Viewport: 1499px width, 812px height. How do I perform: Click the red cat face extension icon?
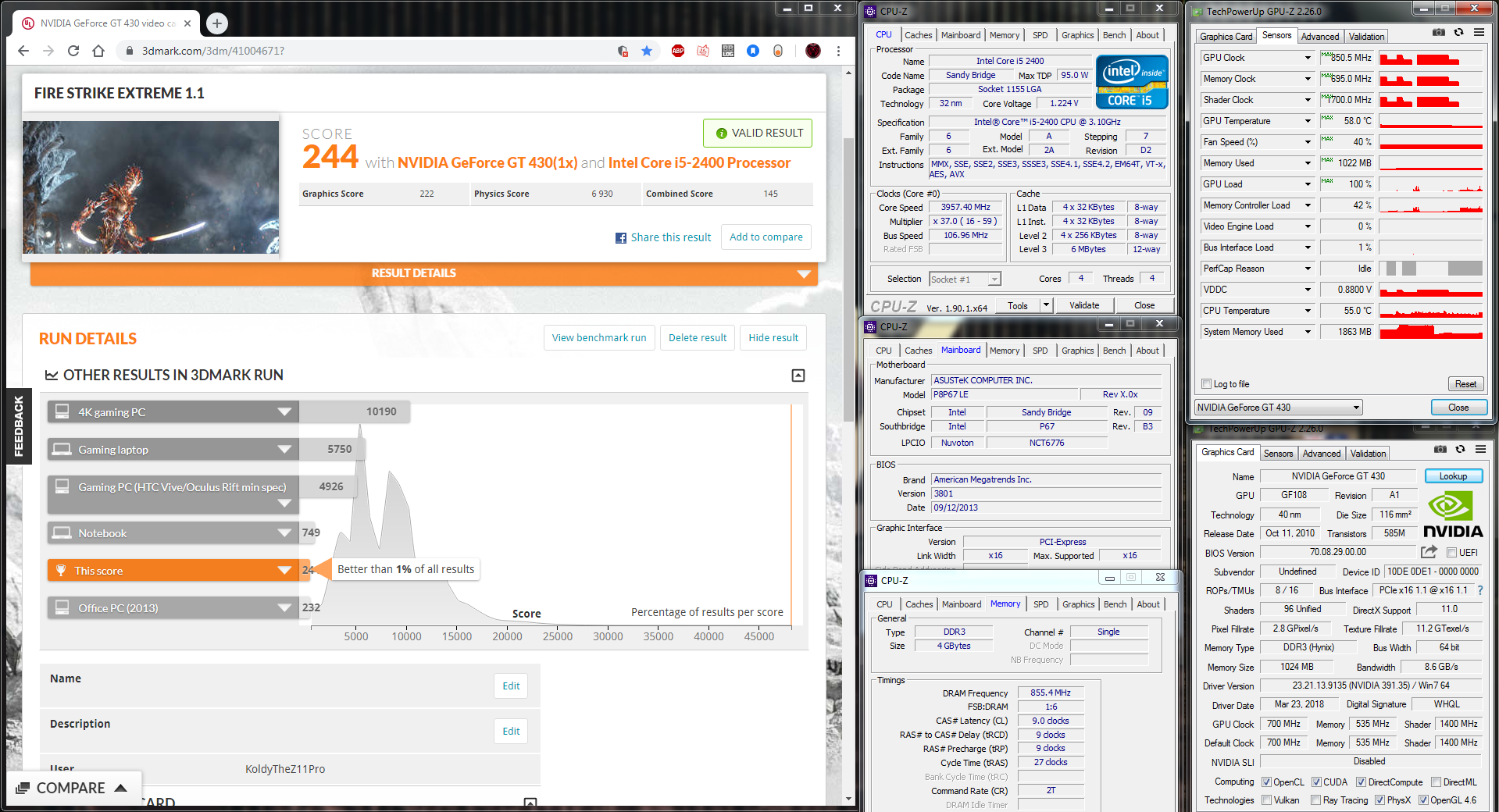703,51
